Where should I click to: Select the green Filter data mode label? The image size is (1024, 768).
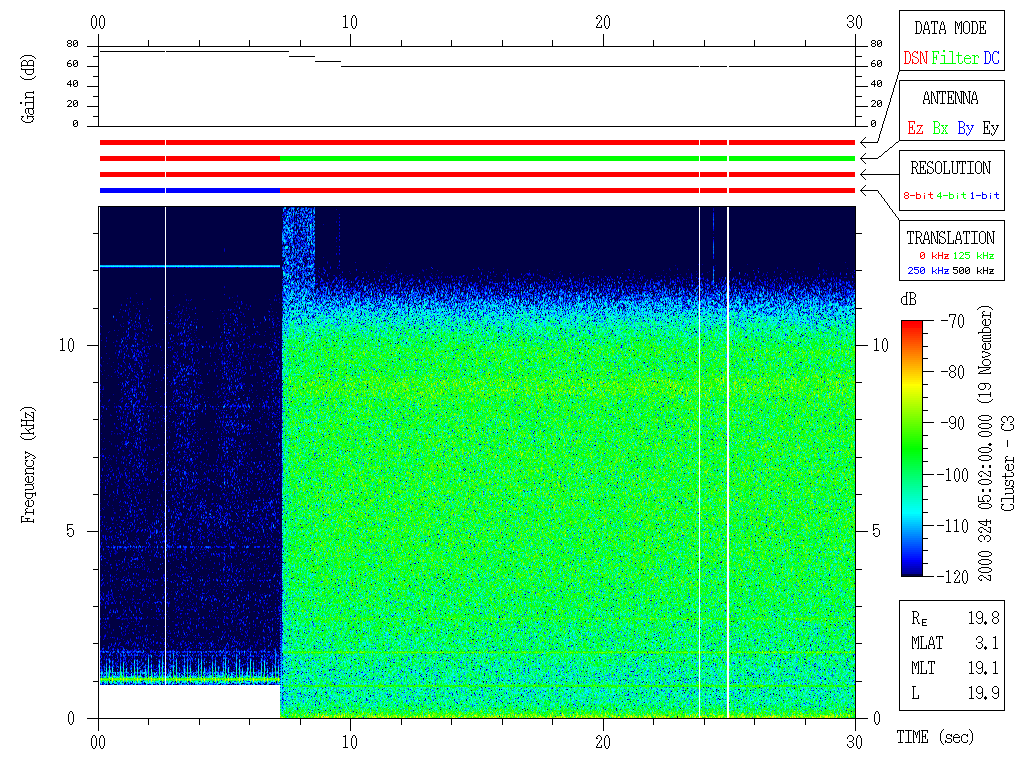pyautogui.click(x=955, y=59)
